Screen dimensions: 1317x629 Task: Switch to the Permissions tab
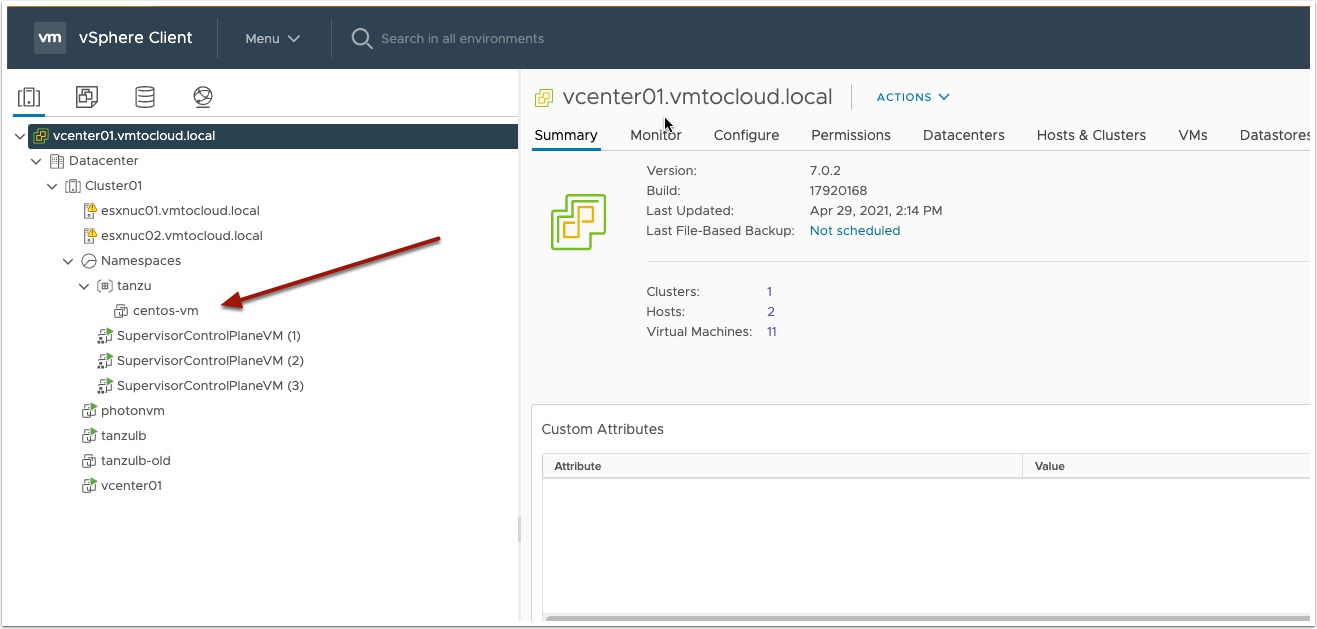point(851,135)
